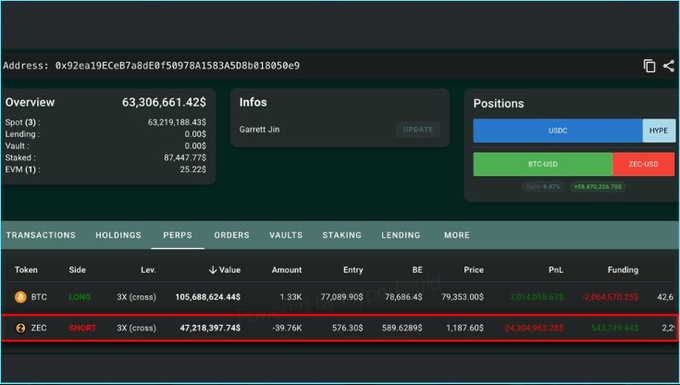Image resolution: width=680 pixels, height=385 pixels.
Task: Open the STAKING tab
Action: click(x=342, y=235)
